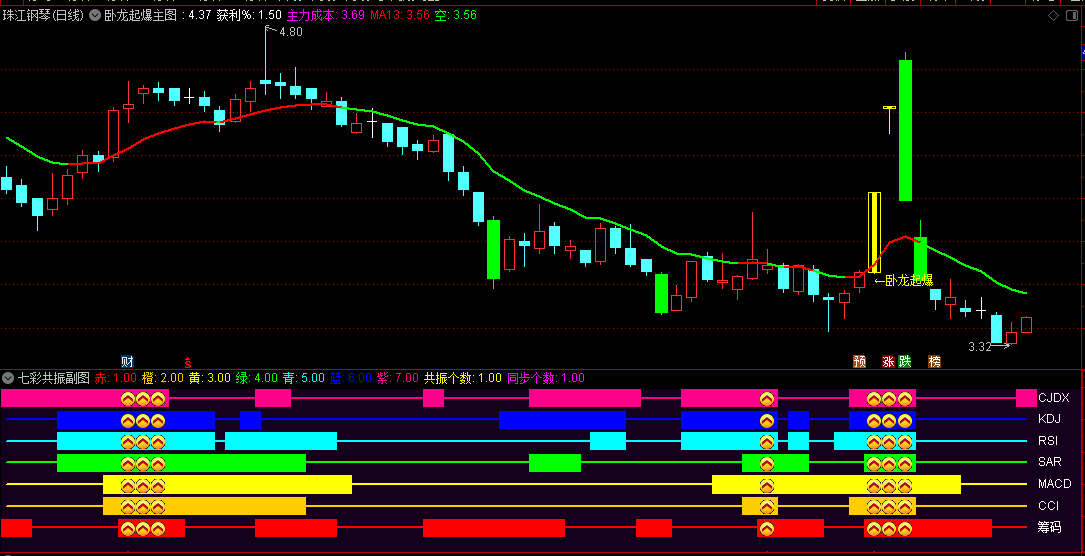The width and height of the screenshot is (1085, 556).
Task: Open the 涨 marker at chart bottom
Action: pos(888,362)
